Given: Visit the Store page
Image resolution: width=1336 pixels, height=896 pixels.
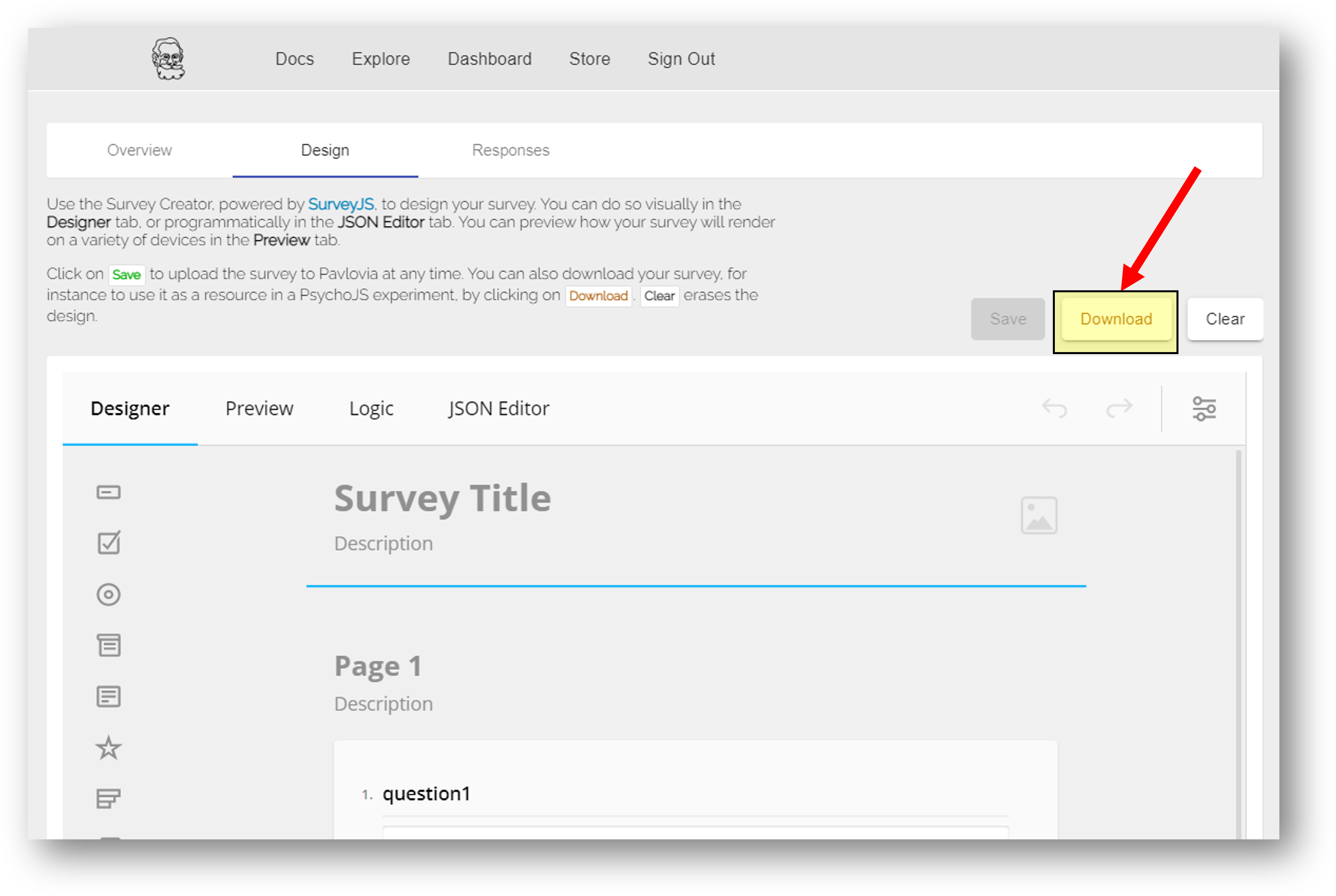Looking at the screenshot, I should coord(590,59).
